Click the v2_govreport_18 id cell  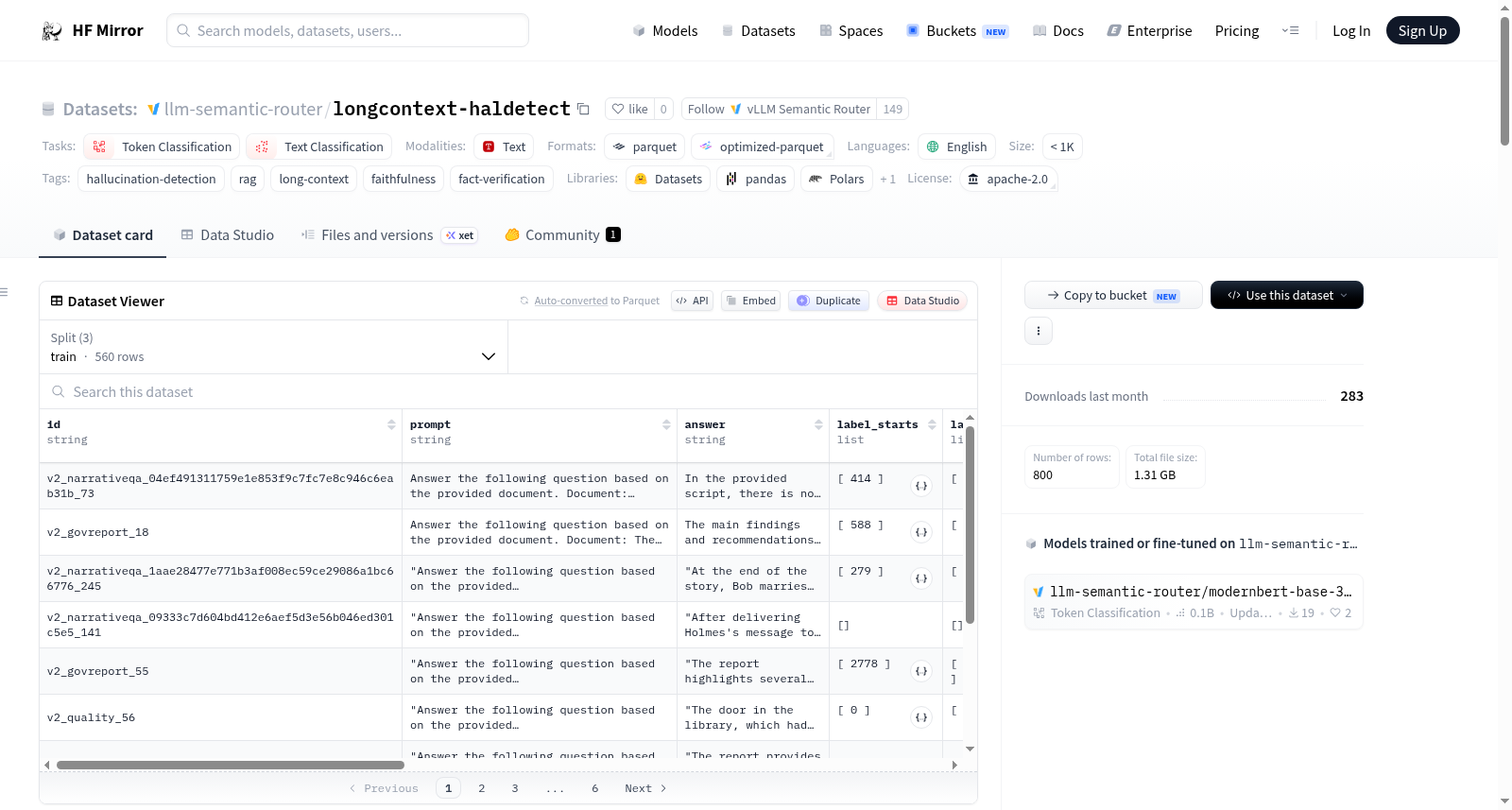click(221, 532)
